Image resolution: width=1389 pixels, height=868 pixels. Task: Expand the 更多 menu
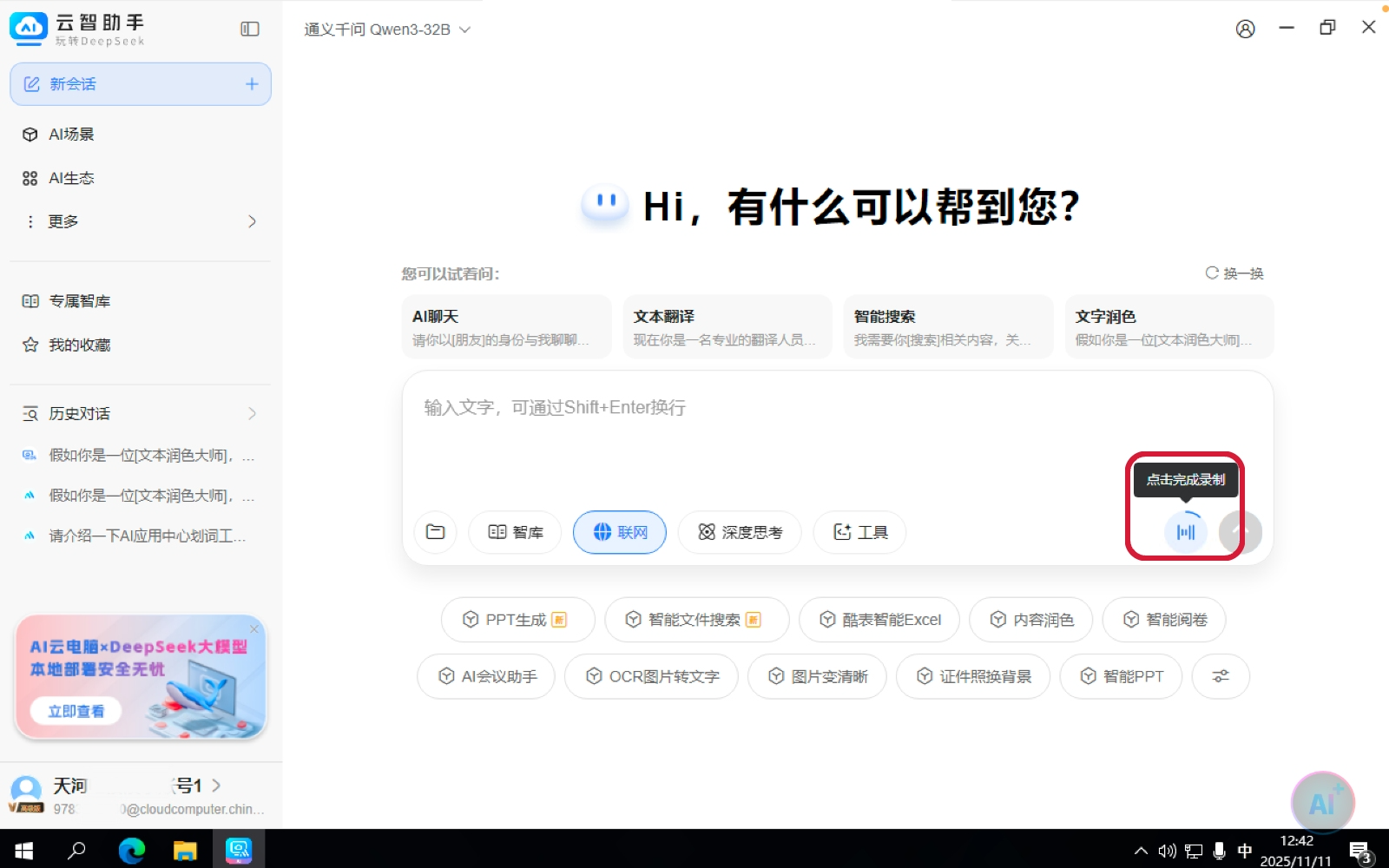141,221
